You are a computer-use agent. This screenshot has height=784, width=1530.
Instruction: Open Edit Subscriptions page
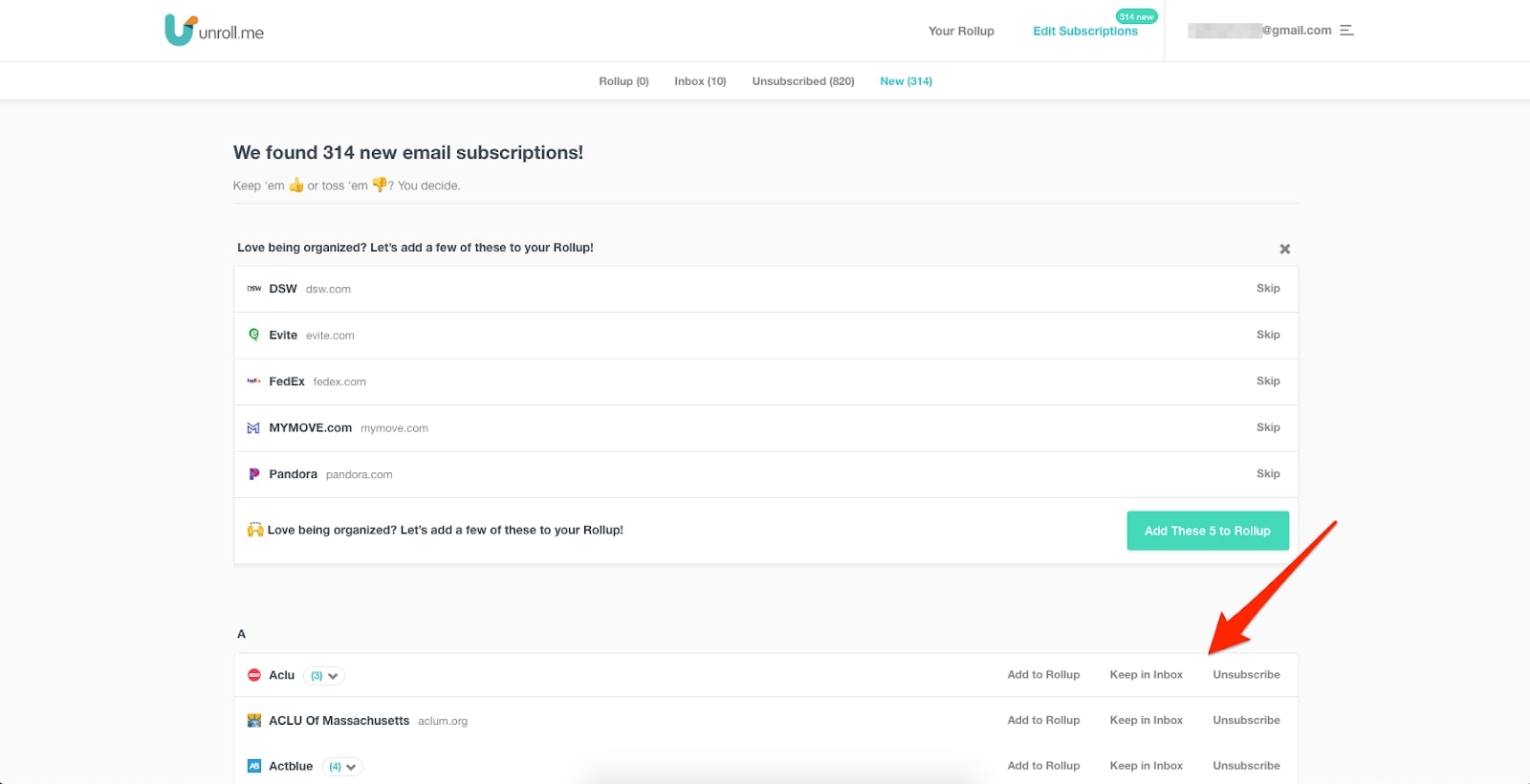pyautogui.click(x=1085, y=31)
